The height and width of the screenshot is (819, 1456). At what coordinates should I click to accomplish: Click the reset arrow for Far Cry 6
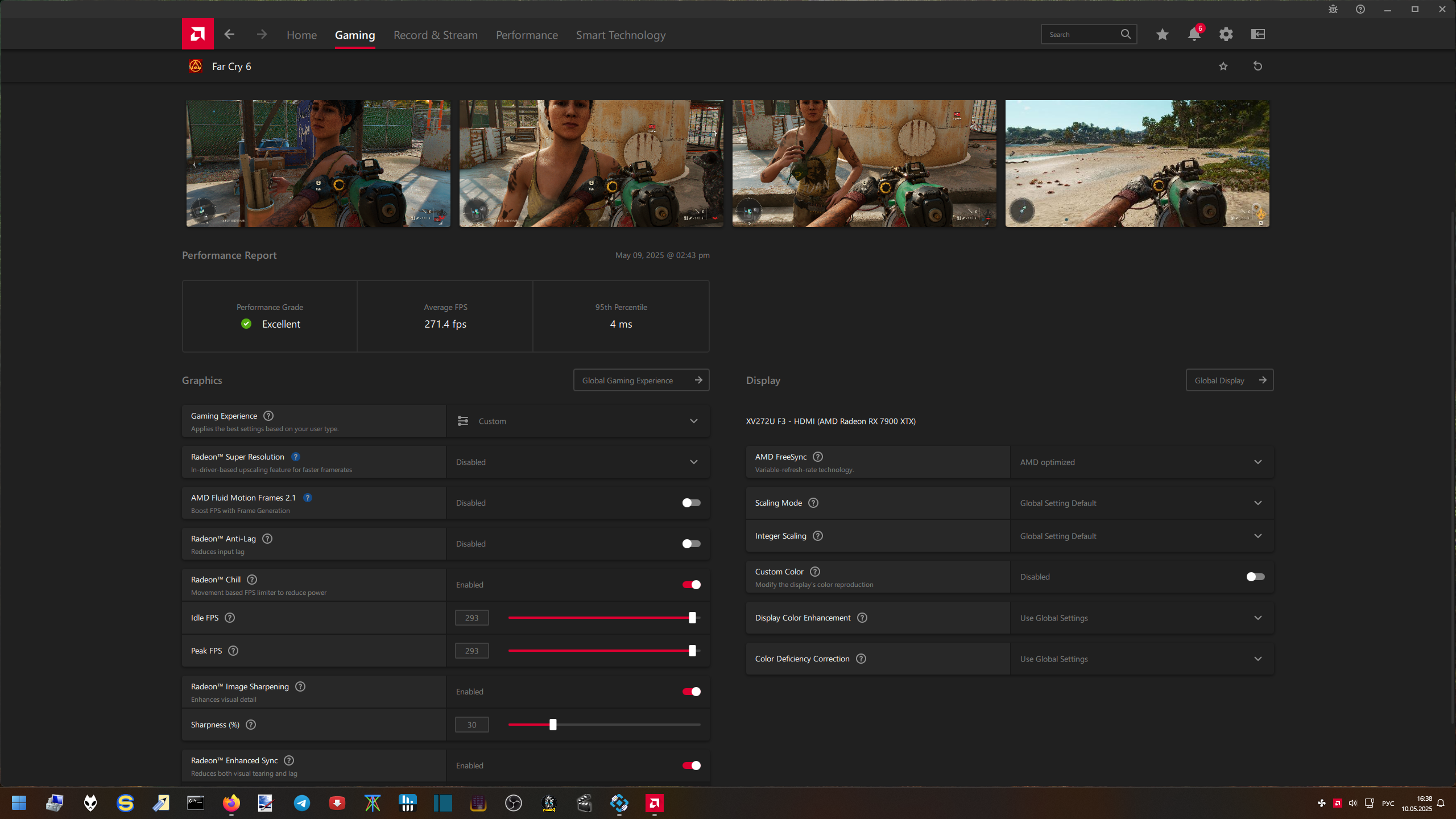pyautogui.click(x=1258, y=66)
